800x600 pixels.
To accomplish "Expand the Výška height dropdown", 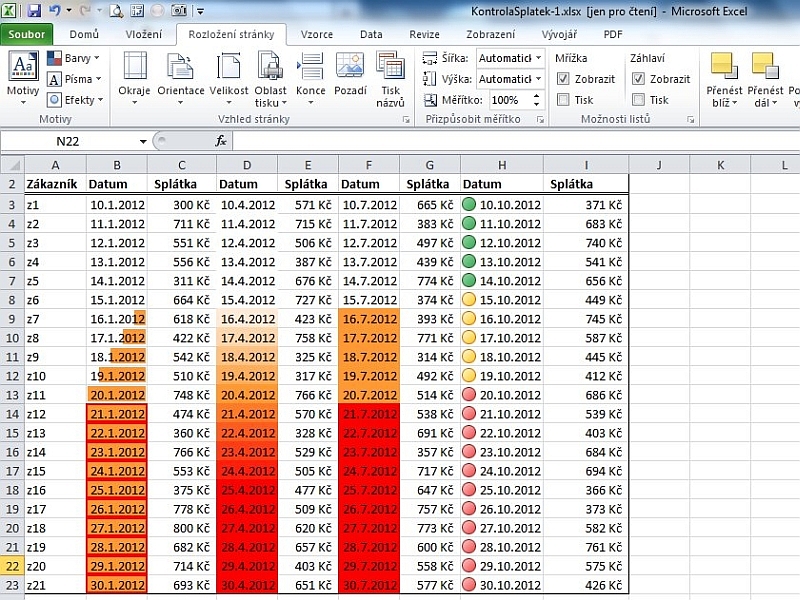I will (x=538, y=79).
